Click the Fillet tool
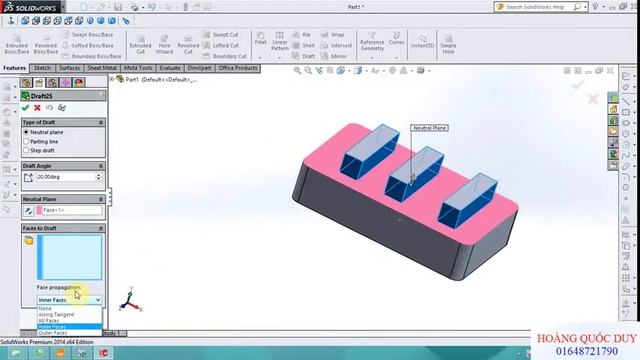Screen dimensions: 640x360 pos(260,38)
